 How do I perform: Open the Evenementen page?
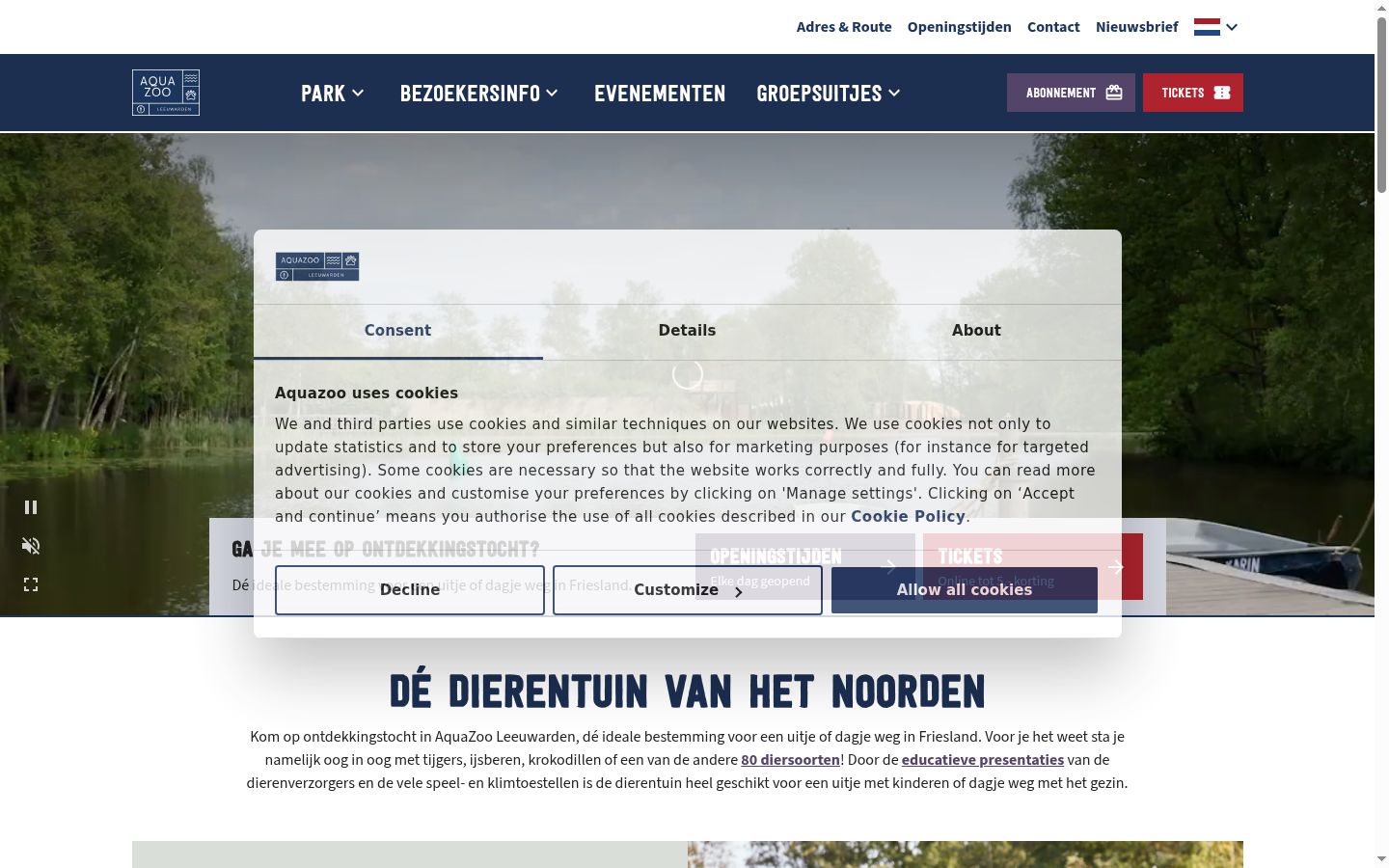(x=660, y=93)
